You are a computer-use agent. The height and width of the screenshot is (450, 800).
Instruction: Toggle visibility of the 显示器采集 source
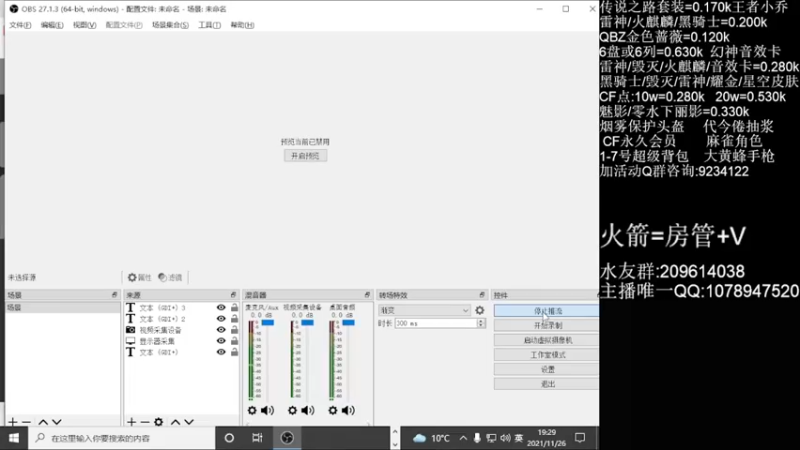click(x=221, y=341)
